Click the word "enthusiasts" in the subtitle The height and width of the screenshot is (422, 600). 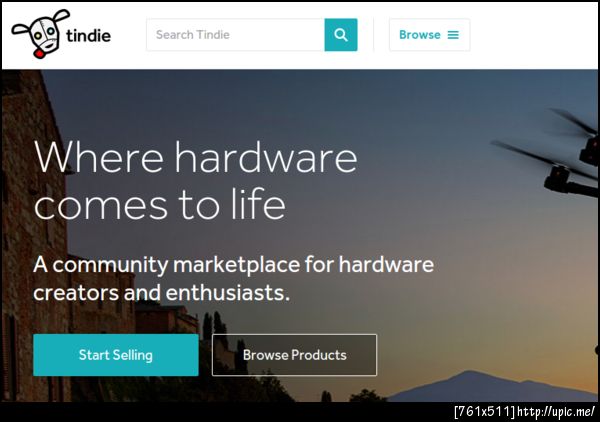point(228,293)
